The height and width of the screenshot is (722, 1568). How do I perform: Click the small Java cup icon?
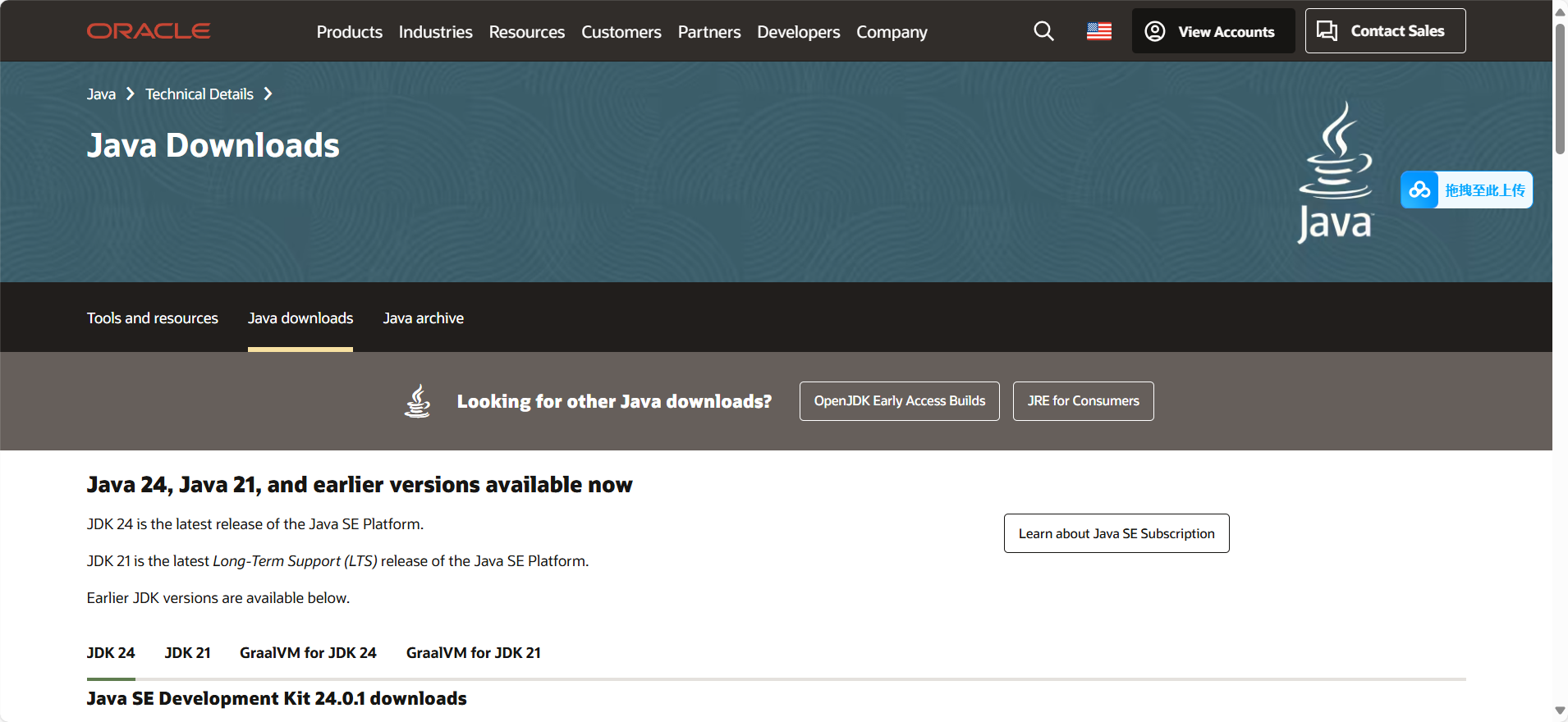(x=418, y=401)
